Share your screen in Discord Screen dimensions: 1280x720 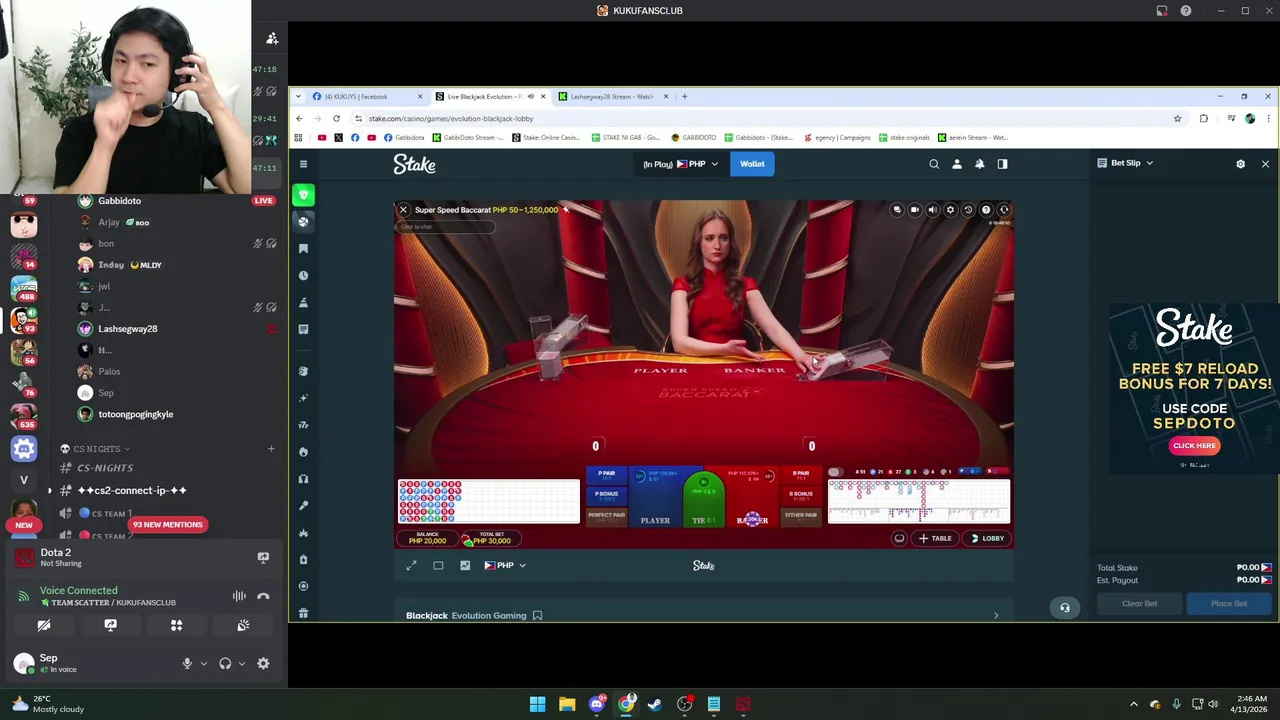point(110,625)
